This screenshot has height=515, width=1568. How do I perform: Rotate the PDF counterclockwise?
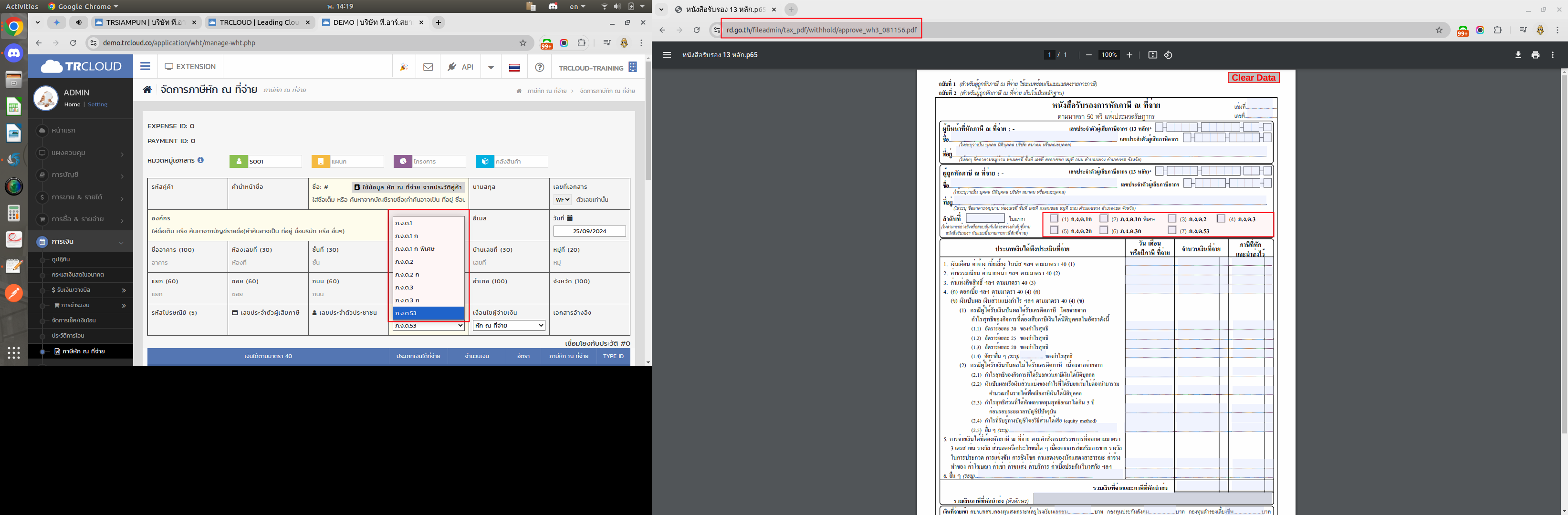[1168, 55]
